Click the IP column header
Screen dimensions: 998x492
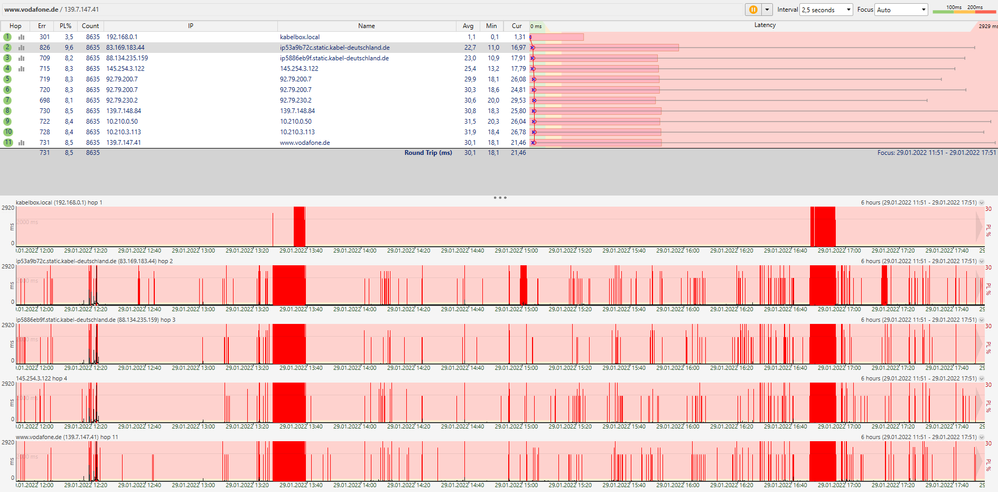[190, 25]
